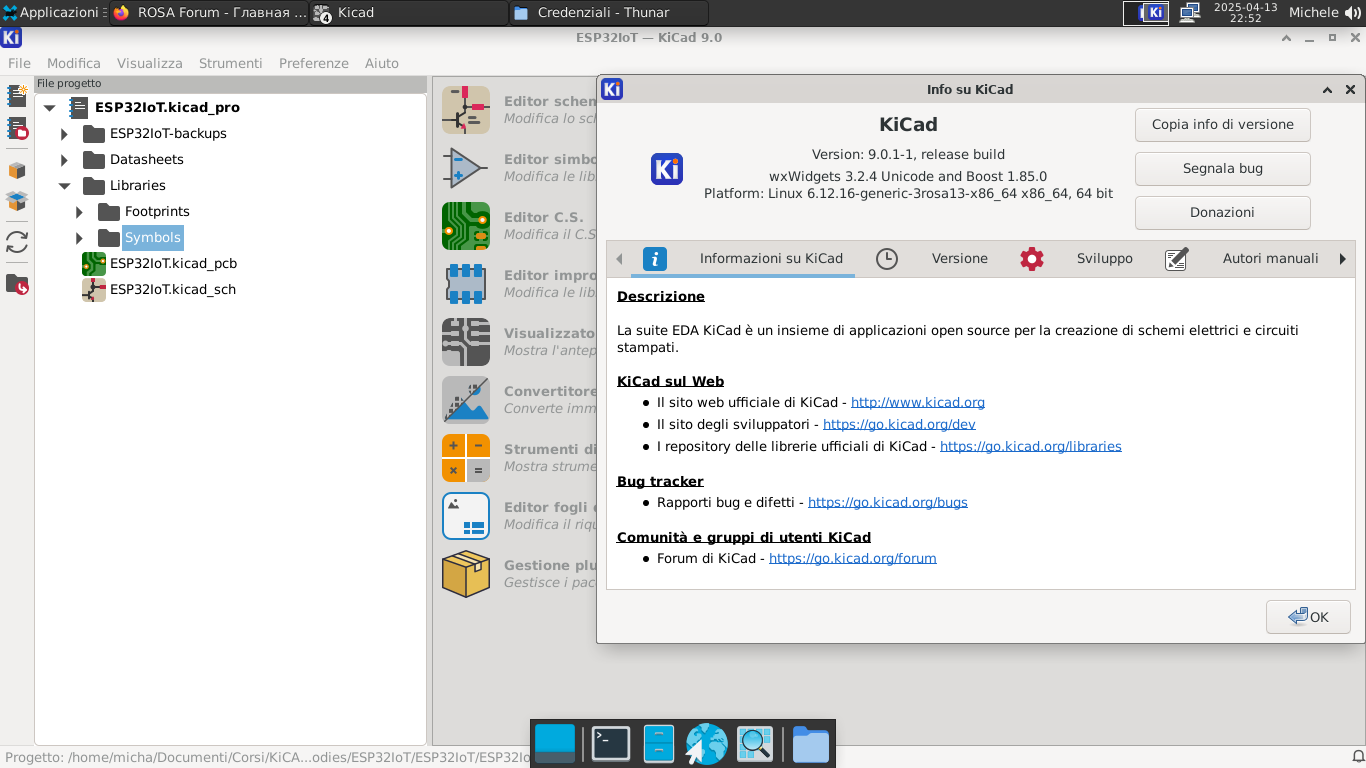Viewport: 1366px width, 768px height.
Task: Confirm the dialog with OK
Action: pyautogui.click(x=1308, y=617)
